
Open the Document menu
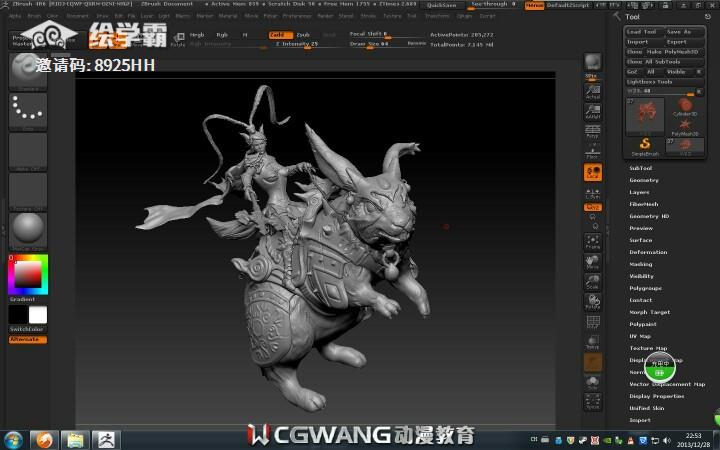pyautogui.click(x=78, y=16)
